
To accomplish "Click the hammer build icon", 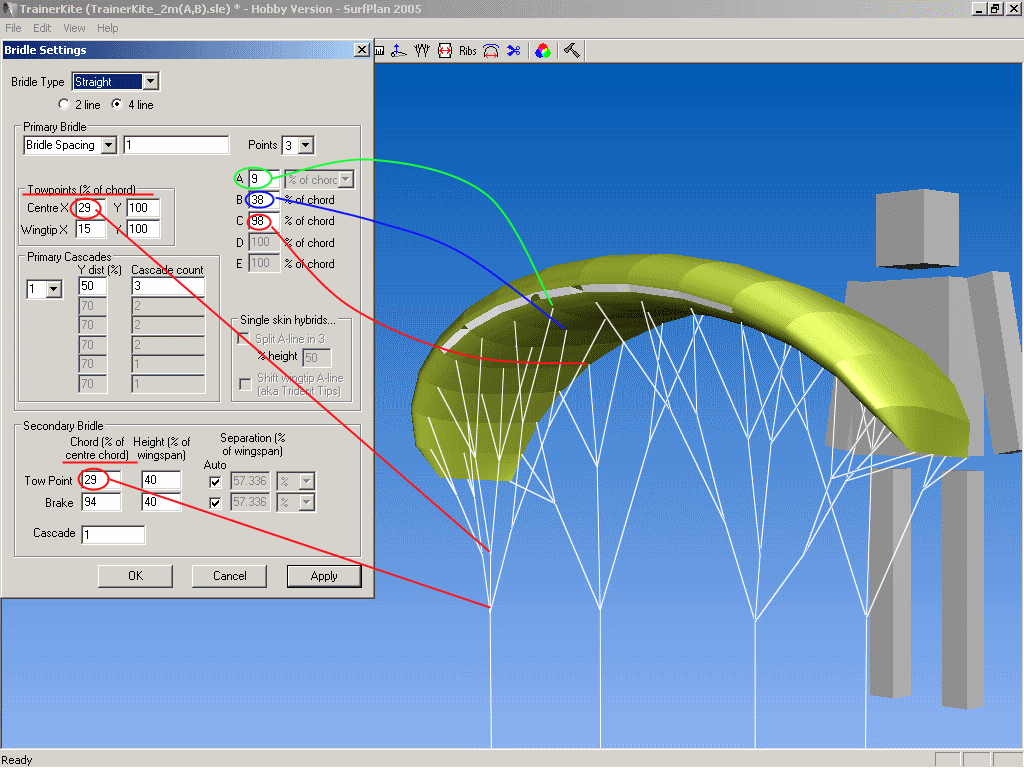I will click(x=572, y=50).
